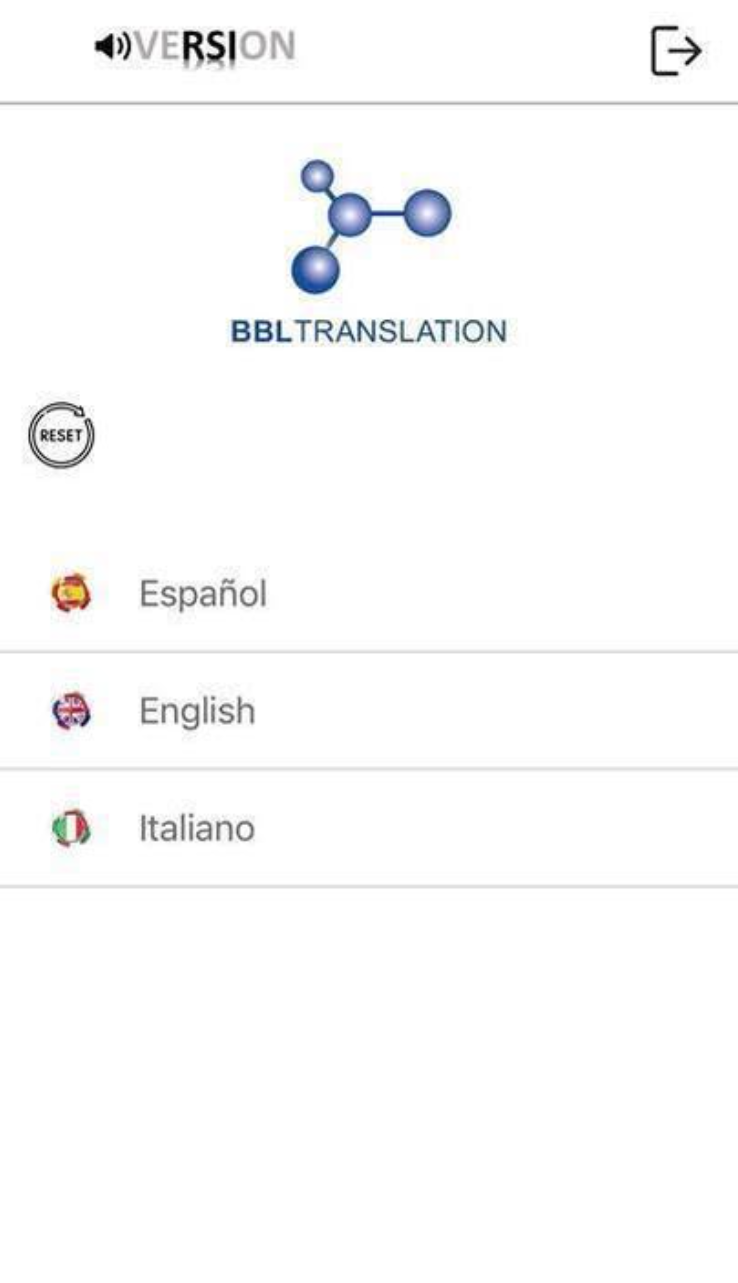Image resolution: width=738 pixels, height=1283 pixels.
Task: Select English from the language list
Action: 197,711
